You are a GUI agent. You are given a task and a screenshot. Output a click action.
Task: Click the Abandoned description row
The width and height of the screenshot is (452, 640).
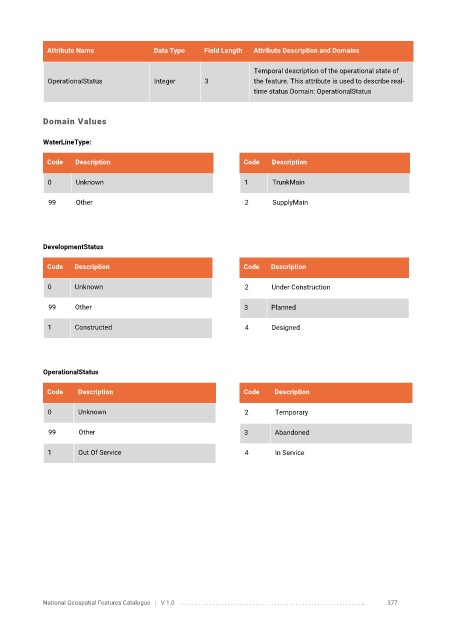(326, 433)
